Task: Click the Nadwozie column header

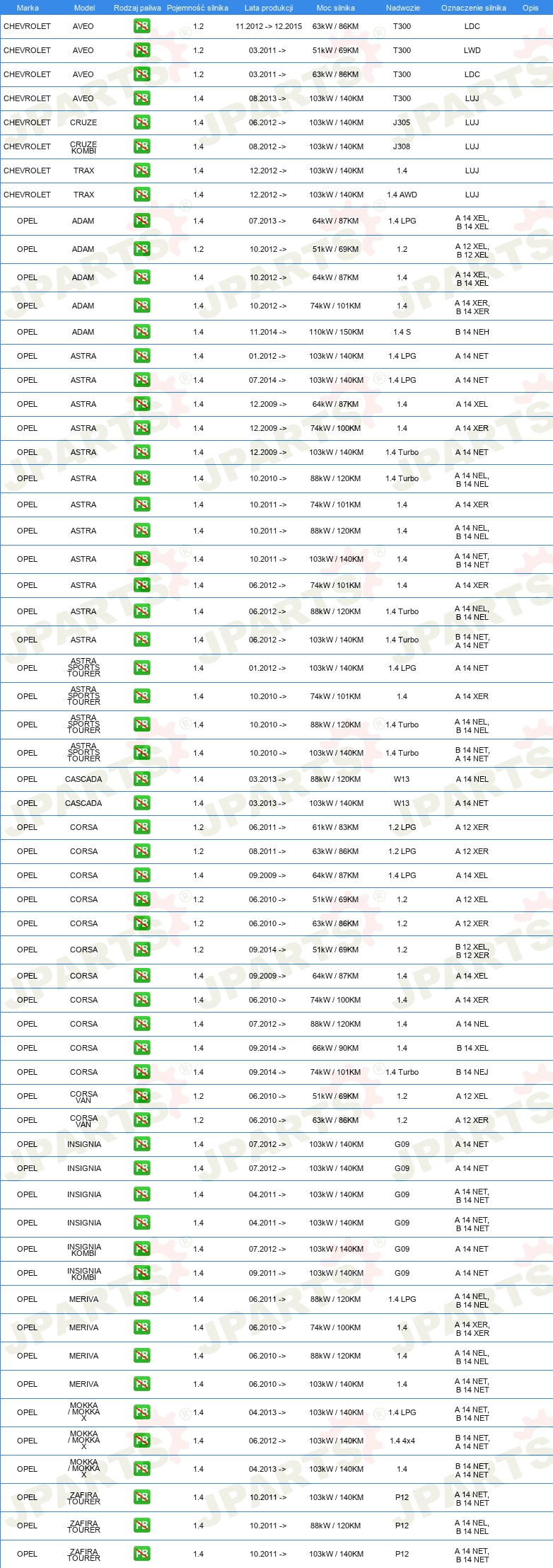Action: tap(403, 8)
